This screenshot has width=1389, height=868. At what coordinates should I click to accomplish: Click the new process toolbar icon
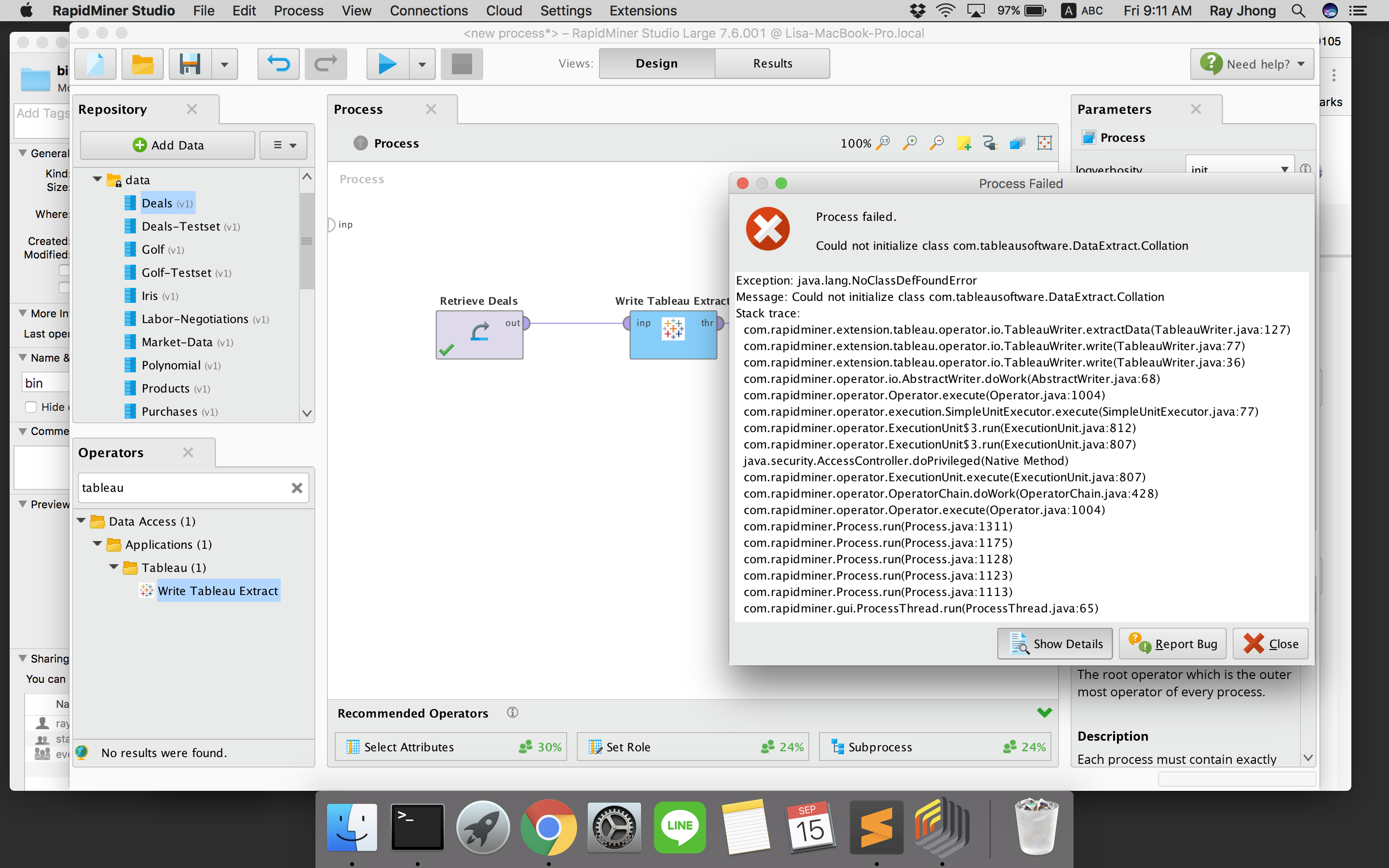pos(95,64)
